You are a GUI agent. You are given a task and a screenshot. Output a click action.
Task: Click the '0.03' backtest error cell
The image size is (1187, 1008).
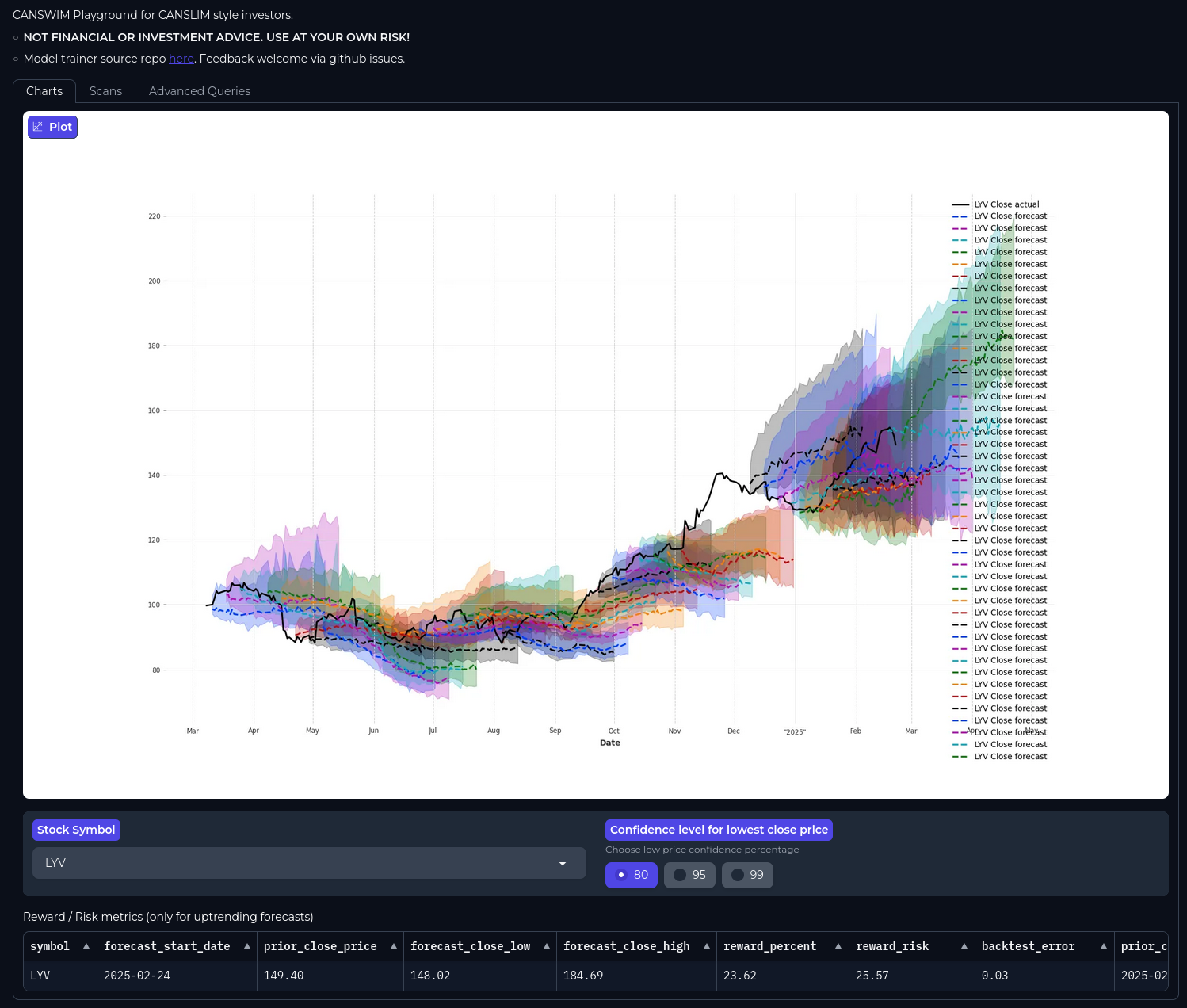click(1044, 976)
